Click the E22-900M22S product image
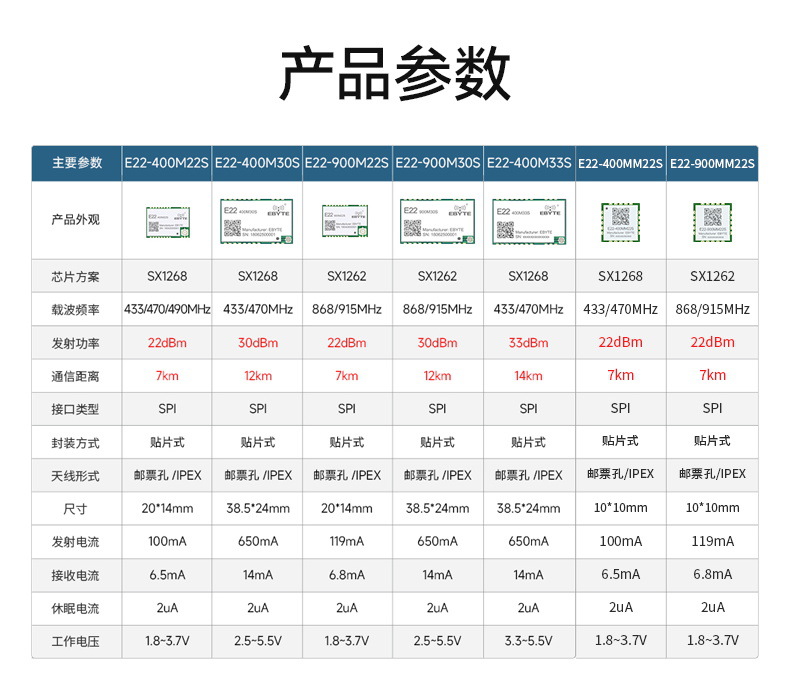 click(345, 221)
